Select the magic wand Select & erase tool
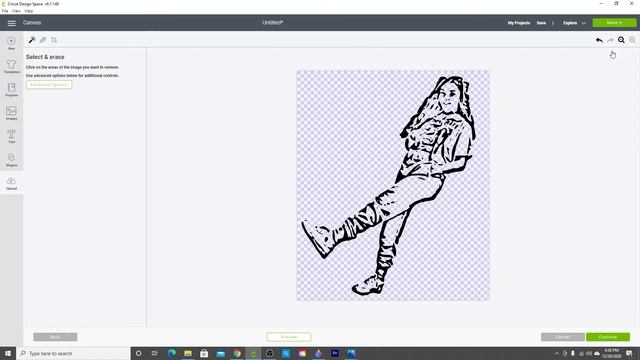The width and height of the screenshot is (640, 360). click(x=32, y=40)
